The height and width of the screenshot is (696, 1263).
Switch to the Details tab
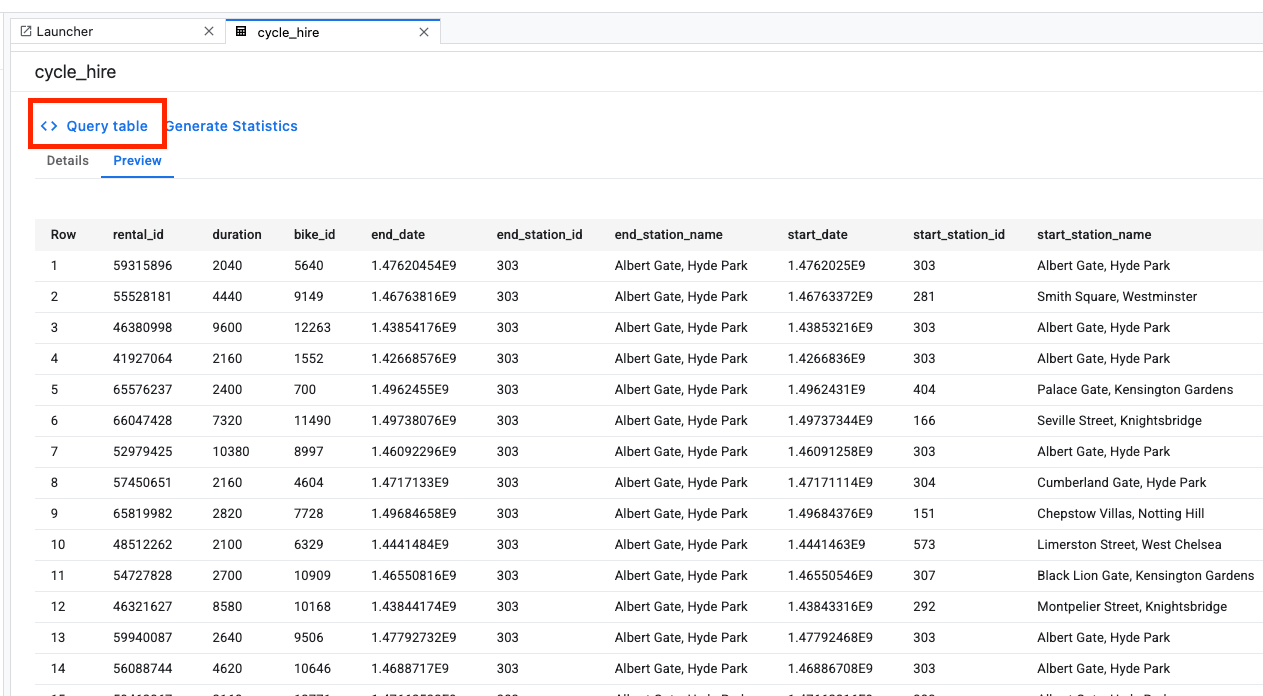[x=67, y=160]
